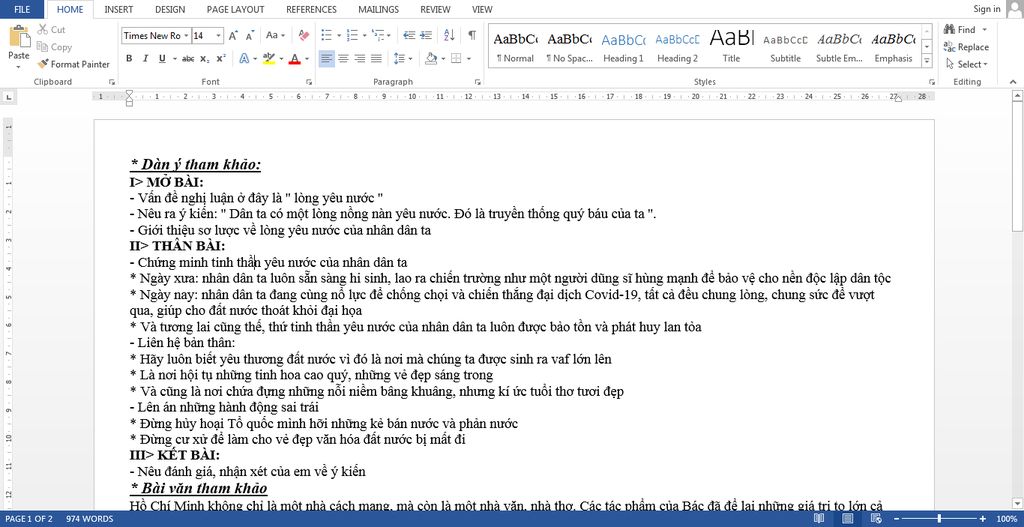The width and height of the screenshot is (1024, 527).
Task: Click the tab selector at ruler corner
Action: [8, 97]
